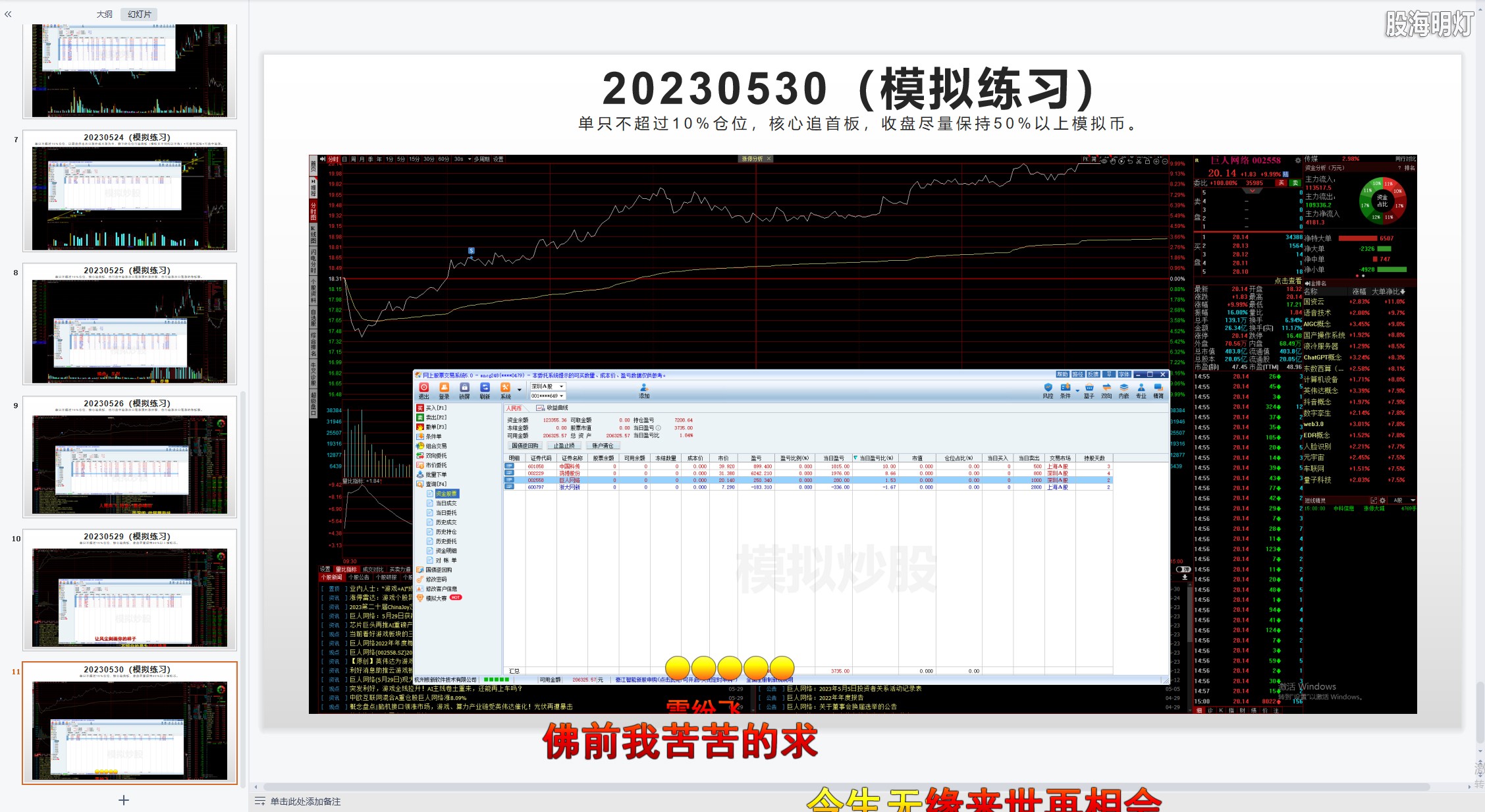
Task: Click the 双向 two-way trade icon
Action: (x=1106, y=391)
